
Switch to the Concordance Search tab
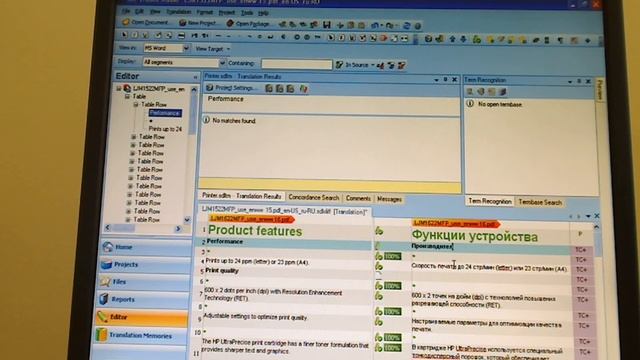coord(313,198)
